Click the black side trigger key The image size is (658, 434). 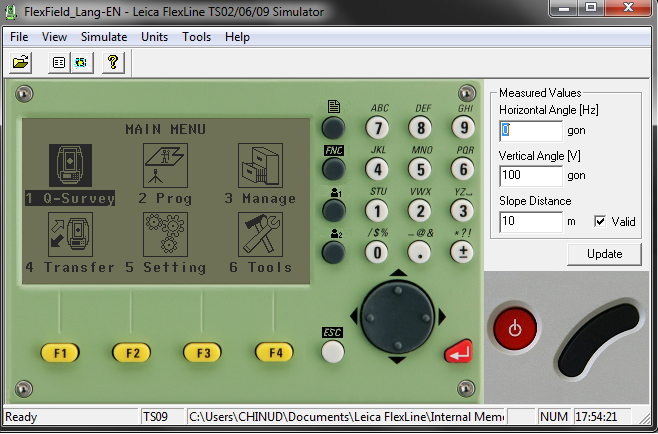[600, 340]
